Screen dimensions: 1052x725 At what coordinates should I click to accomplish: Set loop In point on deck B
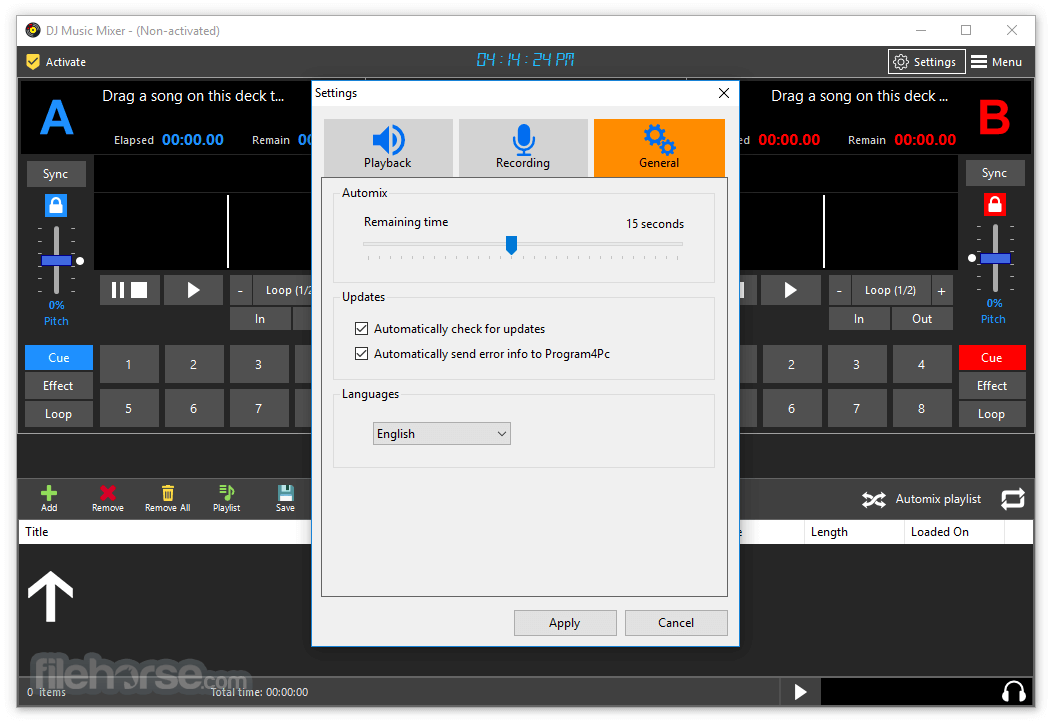click(x=859, y=319)
